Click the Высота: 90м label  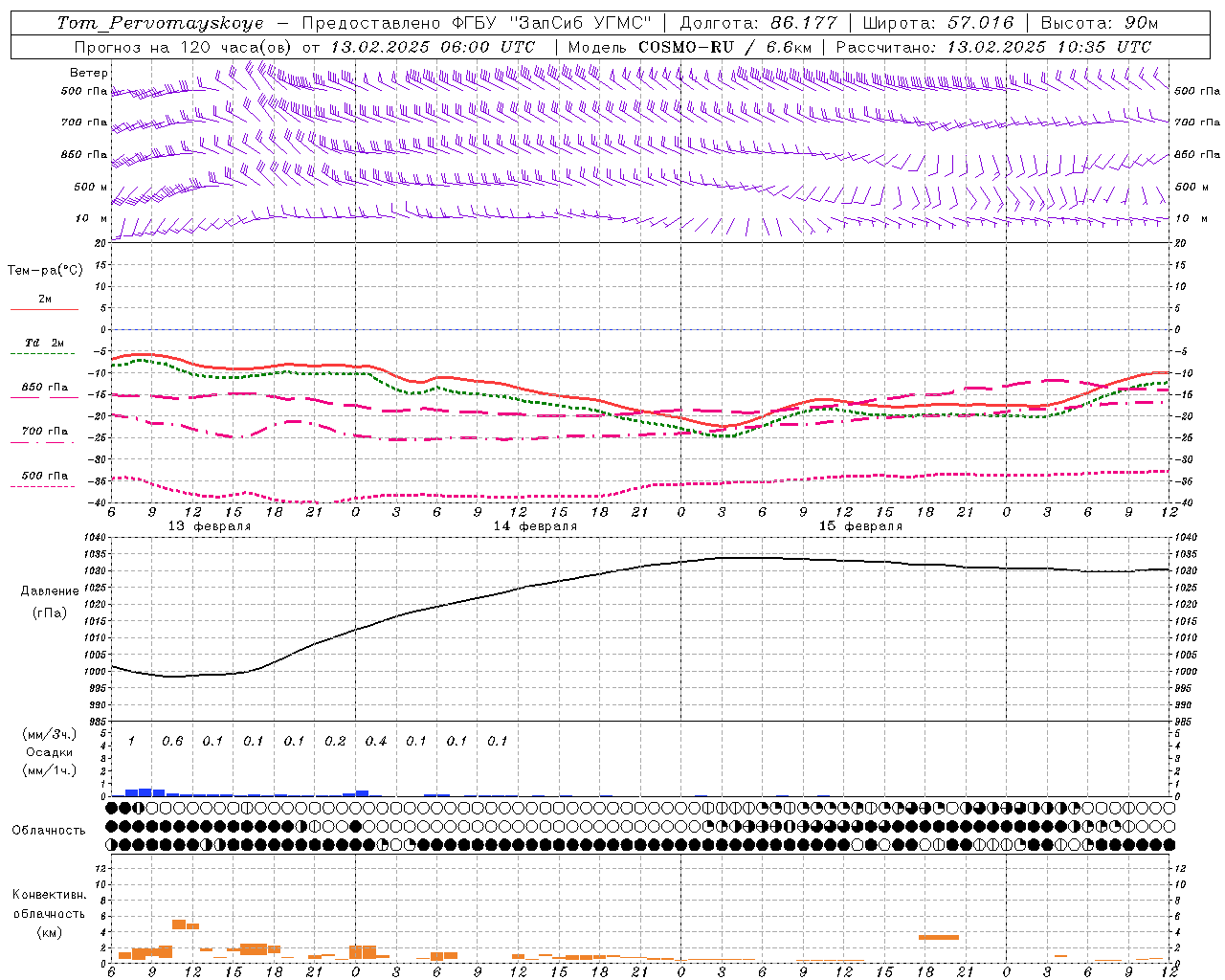[1099, 23]
